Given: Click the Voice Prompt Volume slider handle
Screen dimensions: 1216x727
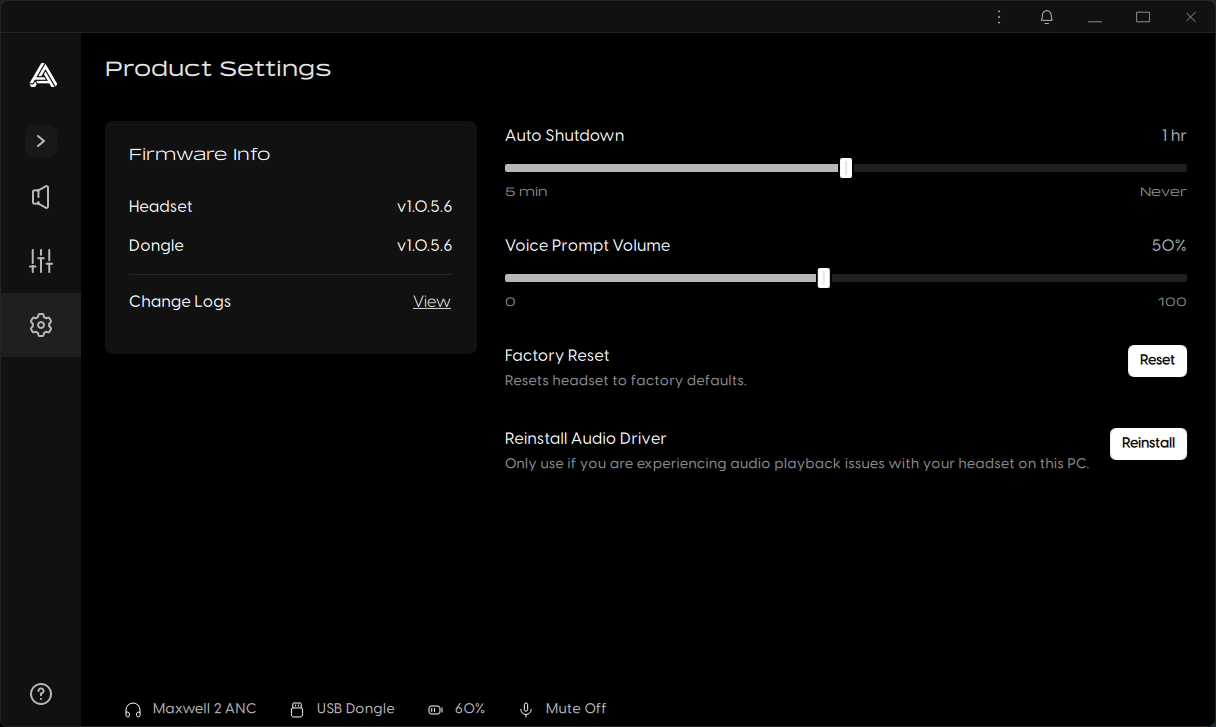Looking at the screenshot, I should 824,278.
